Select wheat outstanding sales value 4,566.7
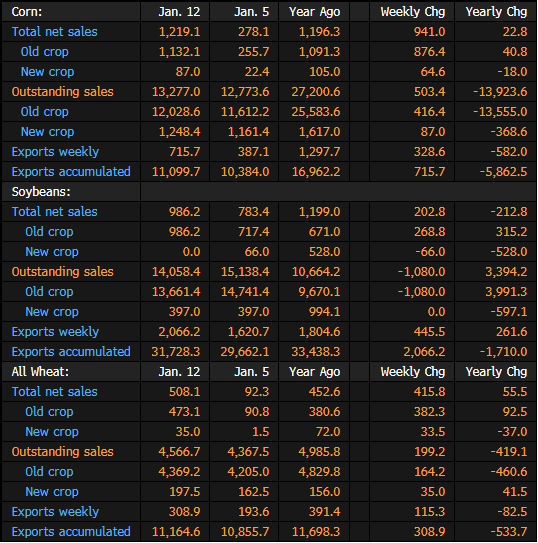Screen dimensions: 538x543 (x=179, y=452)
